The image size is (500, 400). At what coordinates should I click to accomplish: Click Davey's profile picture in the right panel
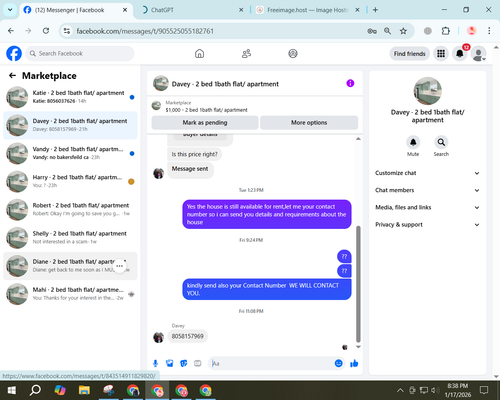pyautogui.click(x=427, y=91)
